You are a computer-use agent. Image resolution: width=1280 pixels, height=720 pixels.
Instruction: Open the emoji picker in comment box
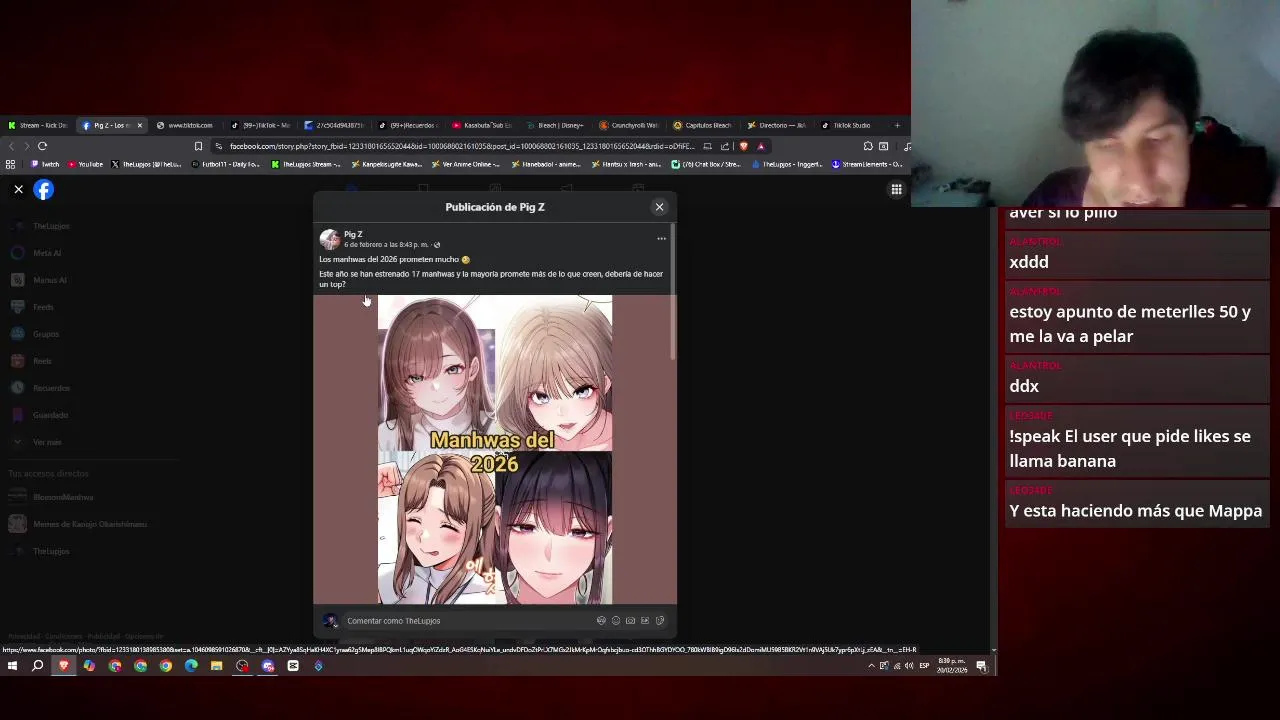pyautogui.click(x=616, y=621)
